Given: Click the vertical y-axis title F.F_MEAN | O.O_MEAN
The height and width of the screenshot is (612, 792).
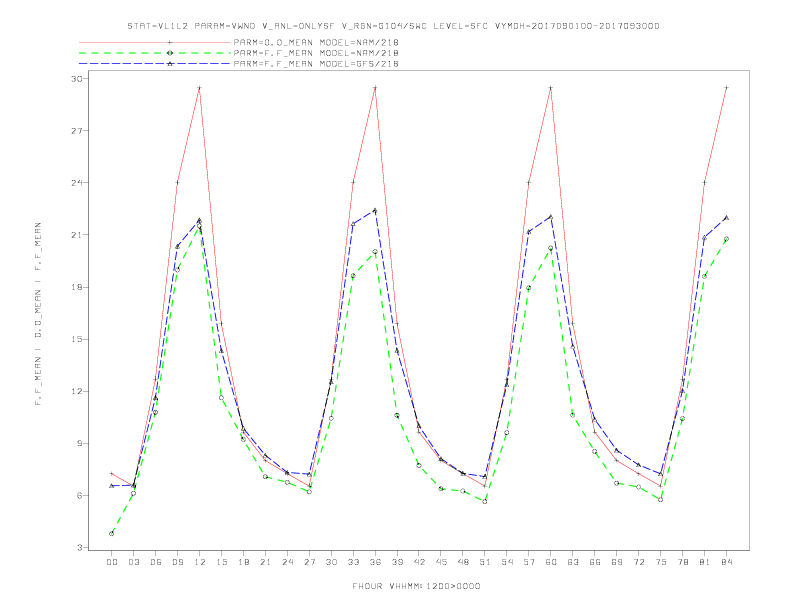Looking at the screenshot, I should [x=38, y=314].
